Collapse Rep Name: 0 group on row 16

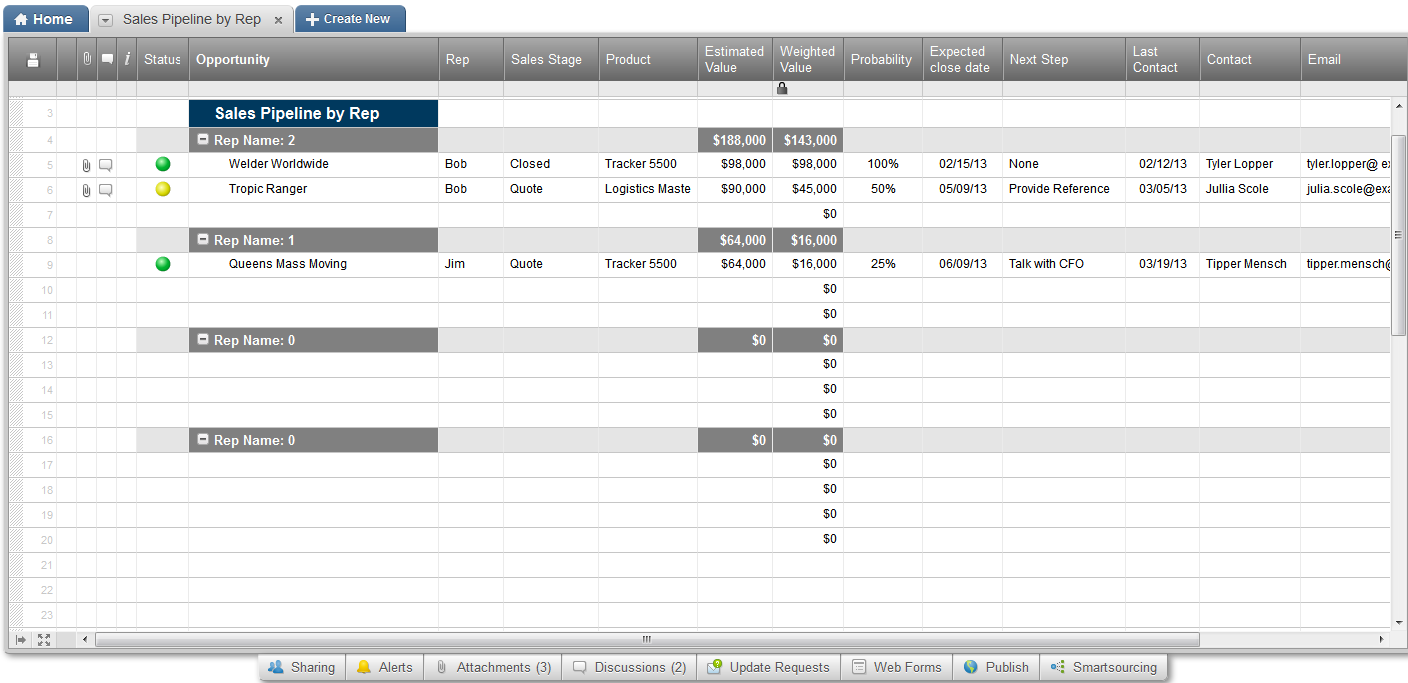(x=203, y=440)
